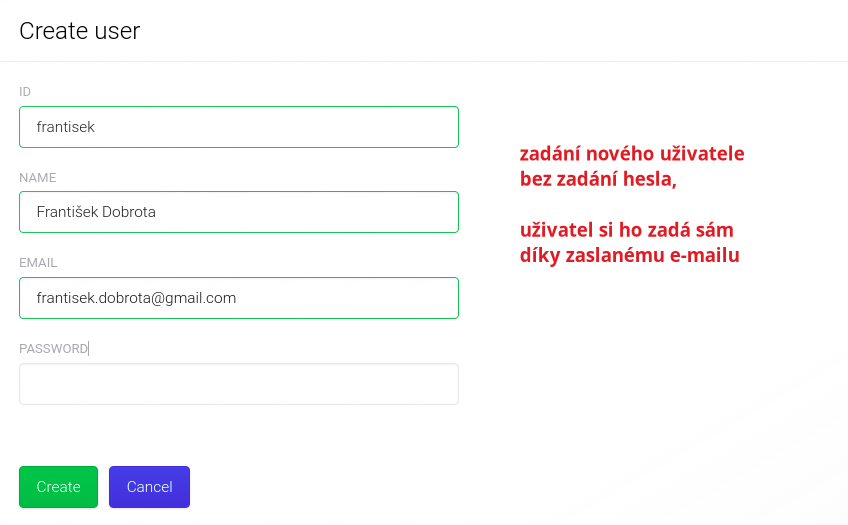
Task: Click the EMAIL field label
Action: 38,263
